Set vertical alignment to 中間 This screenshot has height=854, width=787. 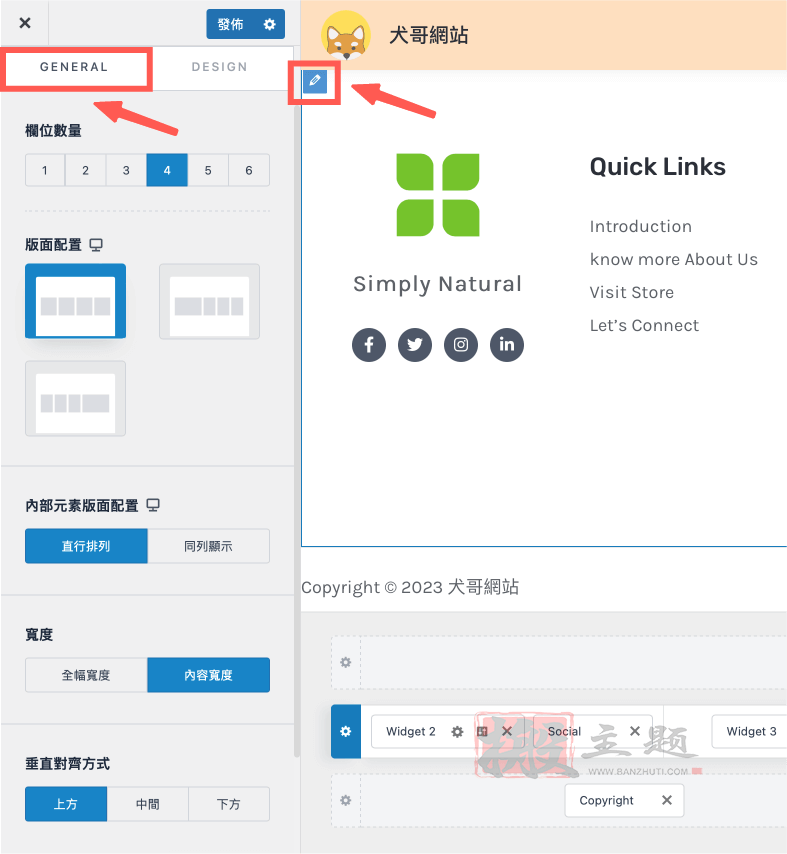(148, 804)
